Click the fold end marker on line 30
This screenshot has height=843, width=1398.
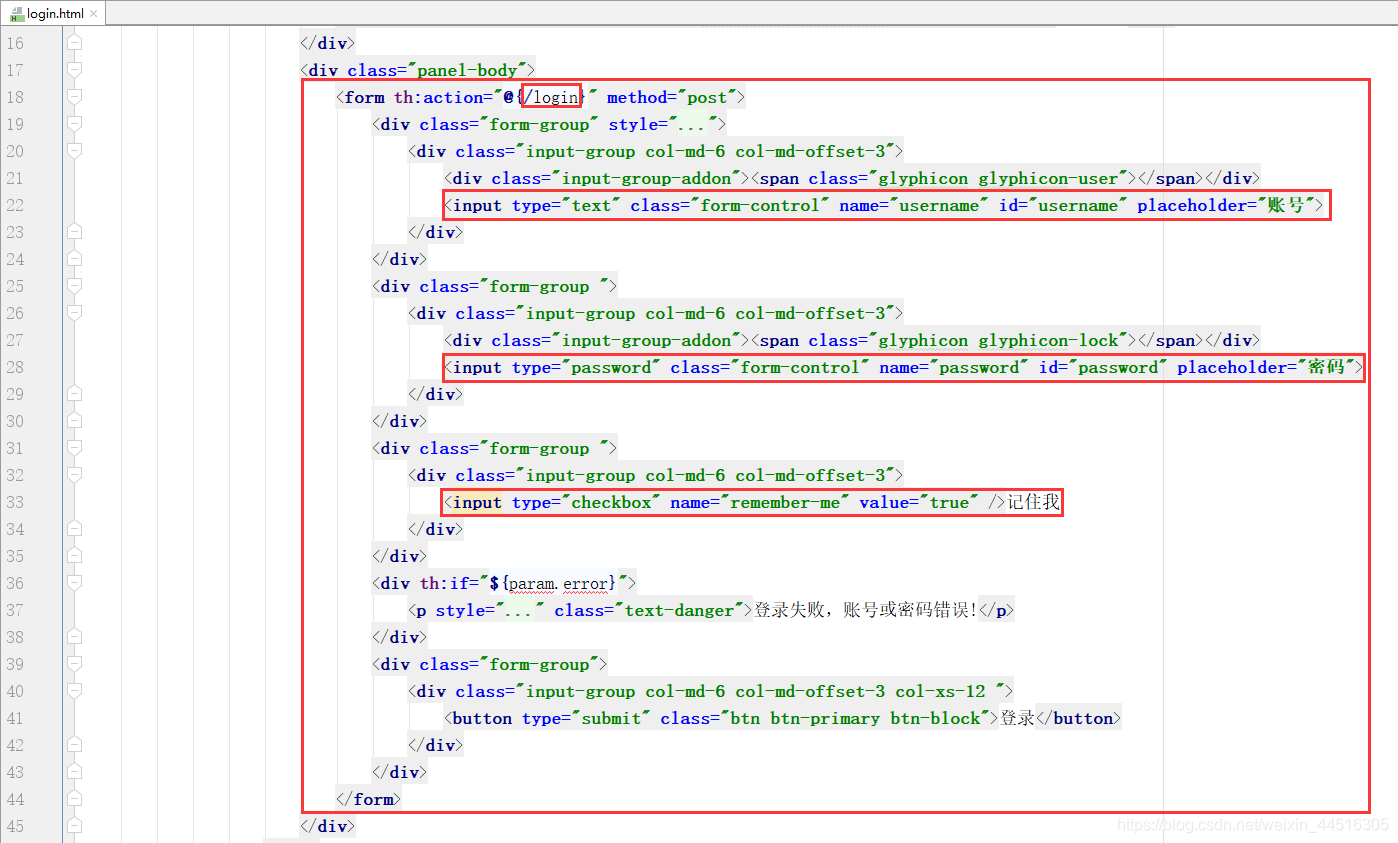[x=74, y=421]
